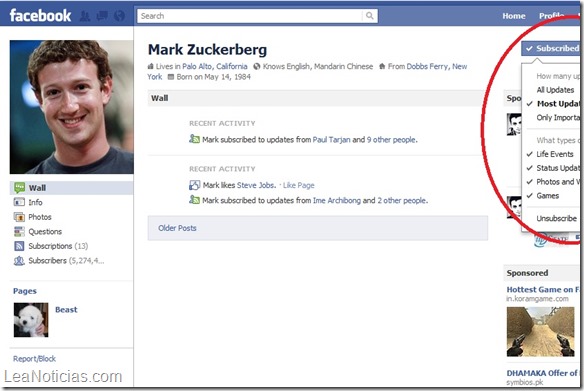Open Subscribers list in sidebar

[66, 261]
